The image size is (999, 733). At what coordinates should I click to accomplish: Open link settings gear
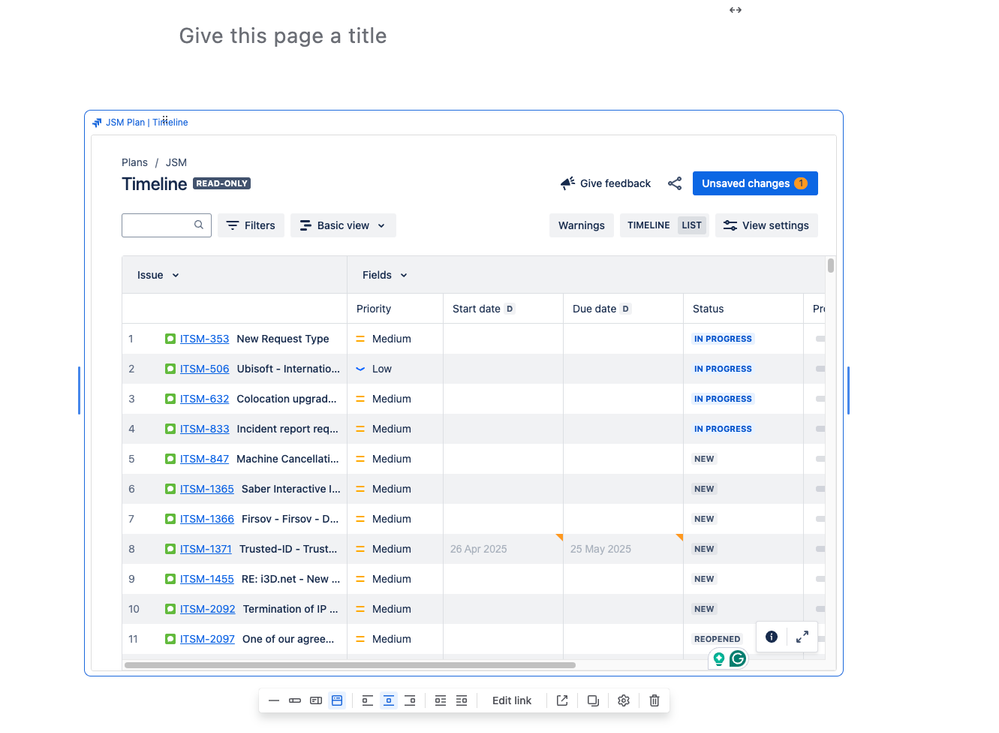pyautogui.click(x=624, y=700)
